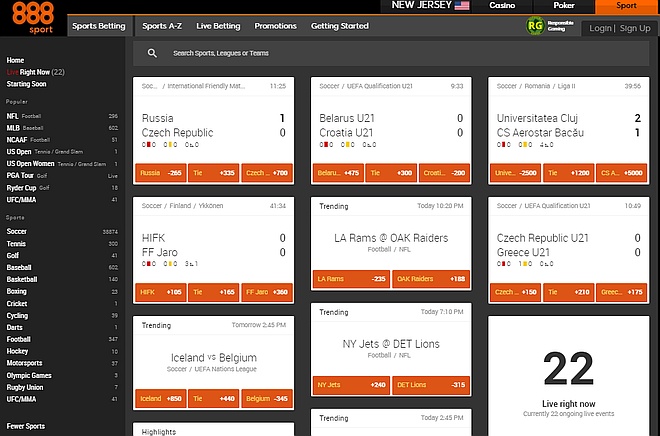660x436 pixels.
Task: Open Darts in the Sports list
Action: coord(62,327)
